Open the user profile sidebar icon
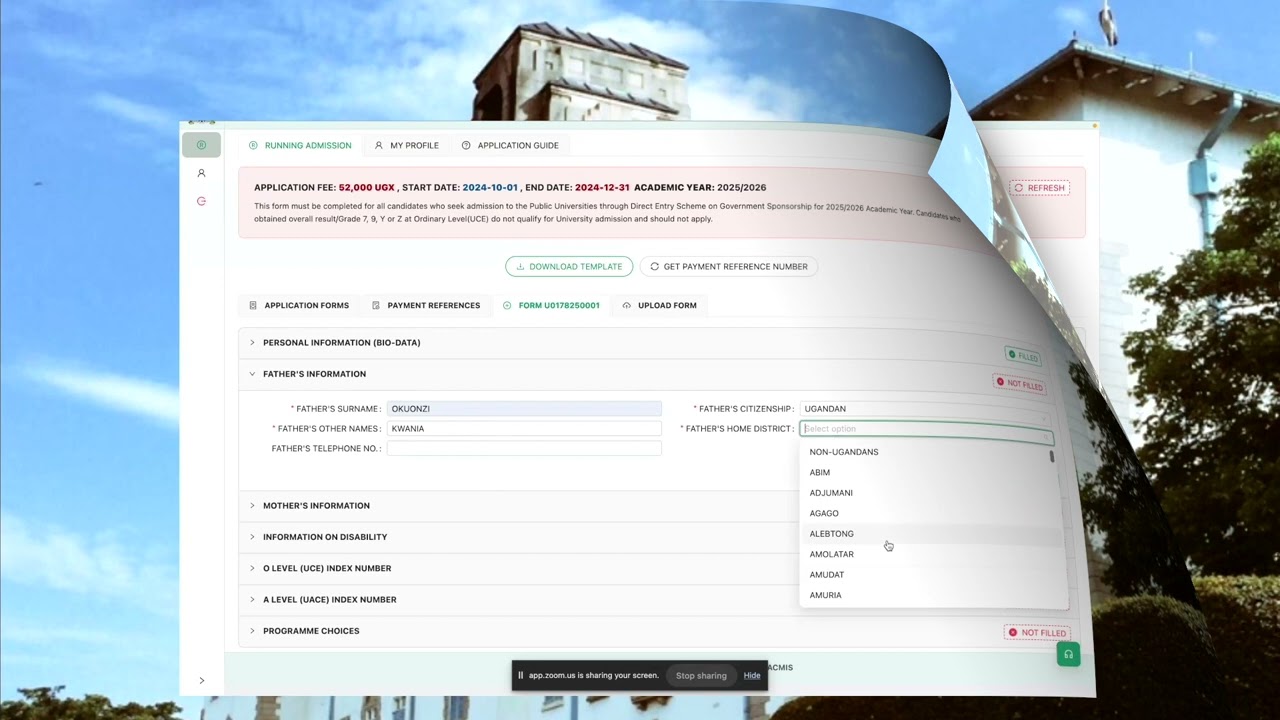 201,173
